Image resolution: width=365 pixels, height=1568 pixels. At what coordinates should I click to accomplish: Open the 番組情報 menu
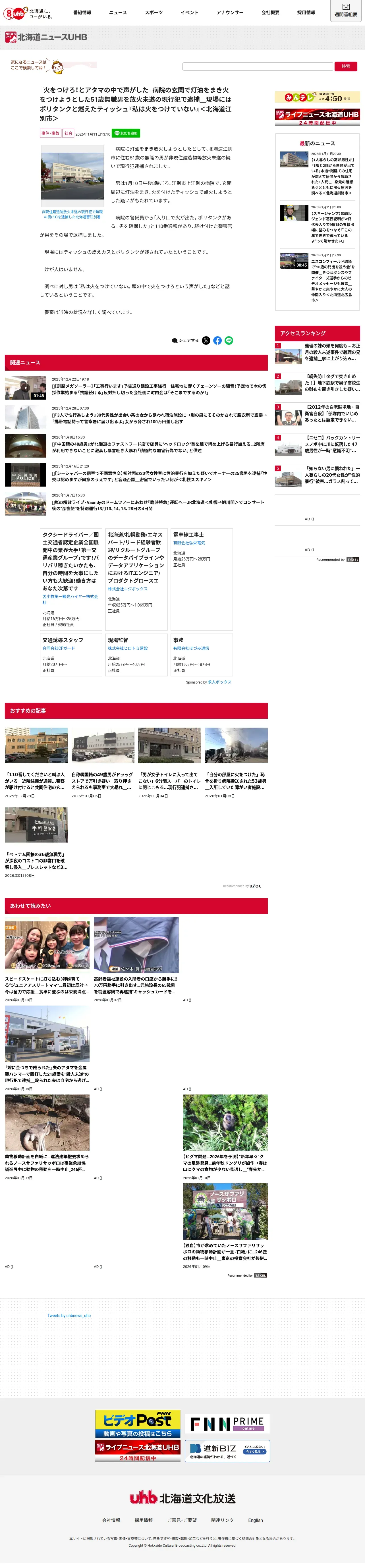(82, 12)
